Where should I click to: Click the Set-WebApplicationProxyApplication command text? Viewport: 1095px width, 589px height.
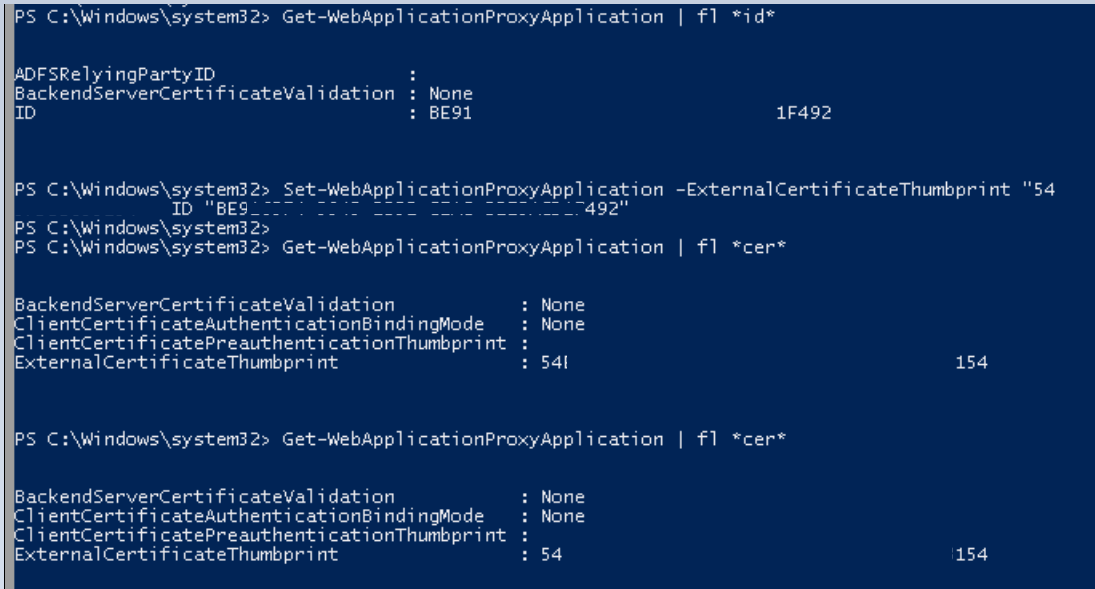pyautogui.click(x=473, y=189)
